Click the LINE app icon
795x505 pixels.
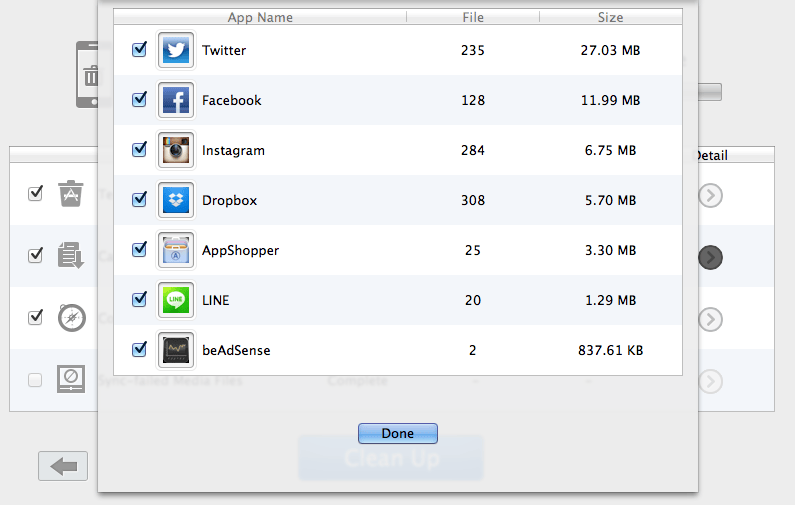(176, 300)
